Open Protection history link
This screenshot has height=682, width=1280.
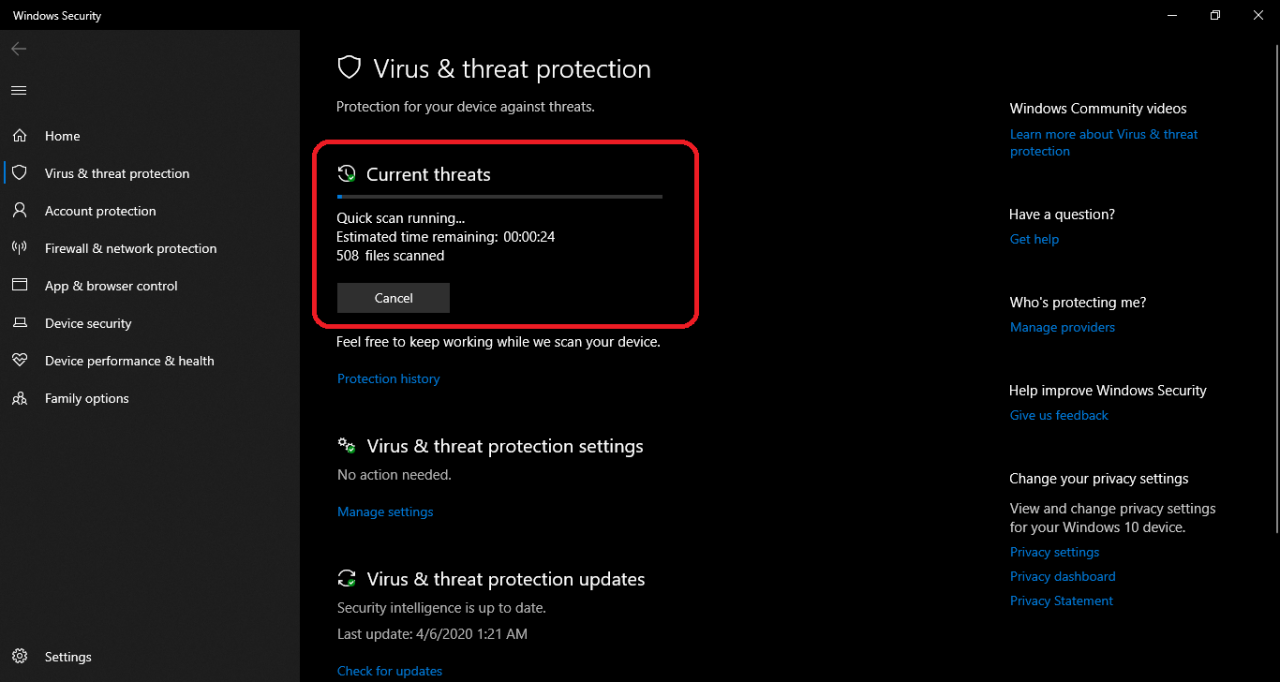click(x=388, y=379)
